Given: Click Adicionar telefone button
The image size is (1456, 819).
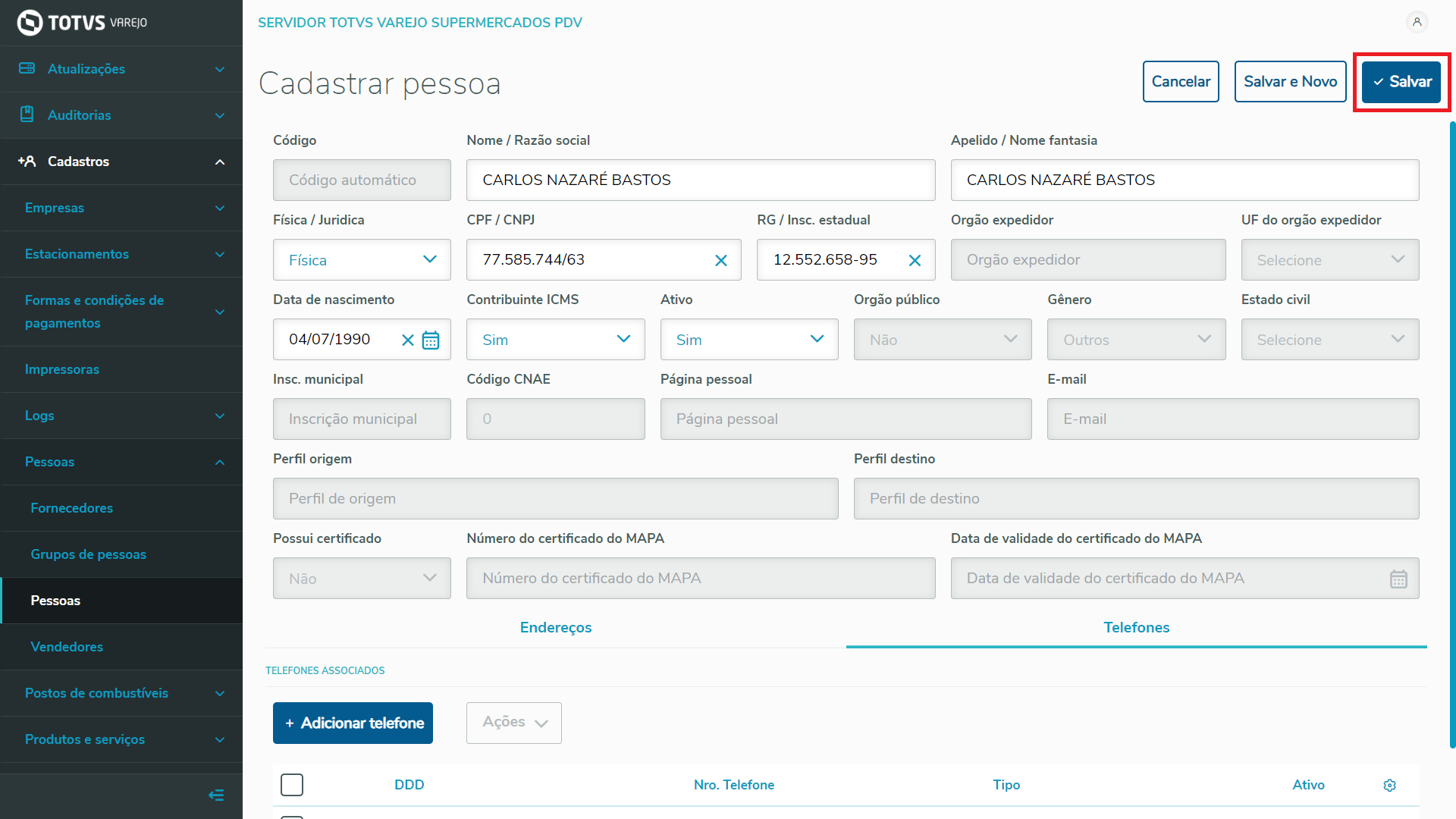Looking at the screenshot, I should coord(353,723).
